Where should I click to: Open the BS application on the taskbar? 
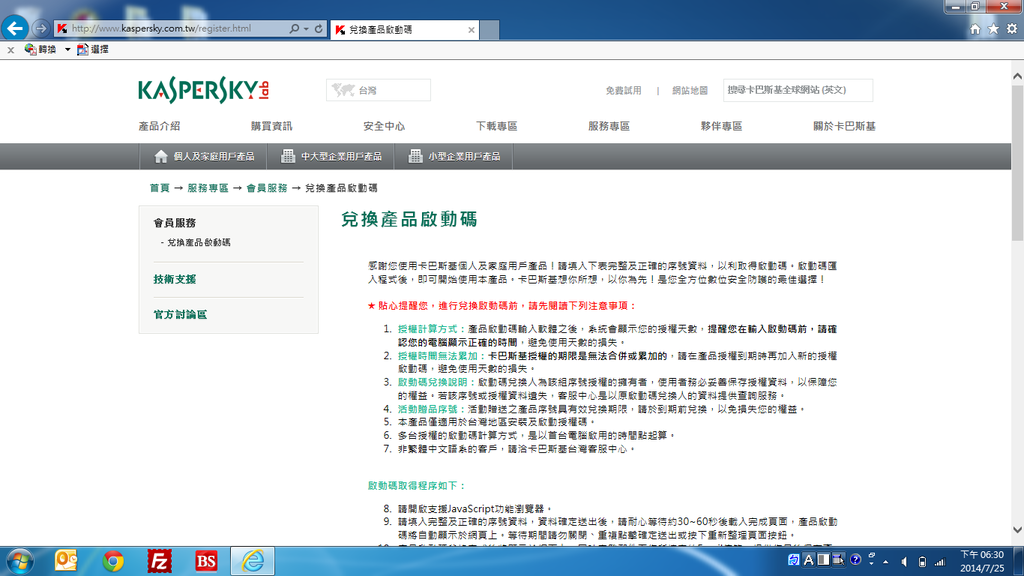206,561
